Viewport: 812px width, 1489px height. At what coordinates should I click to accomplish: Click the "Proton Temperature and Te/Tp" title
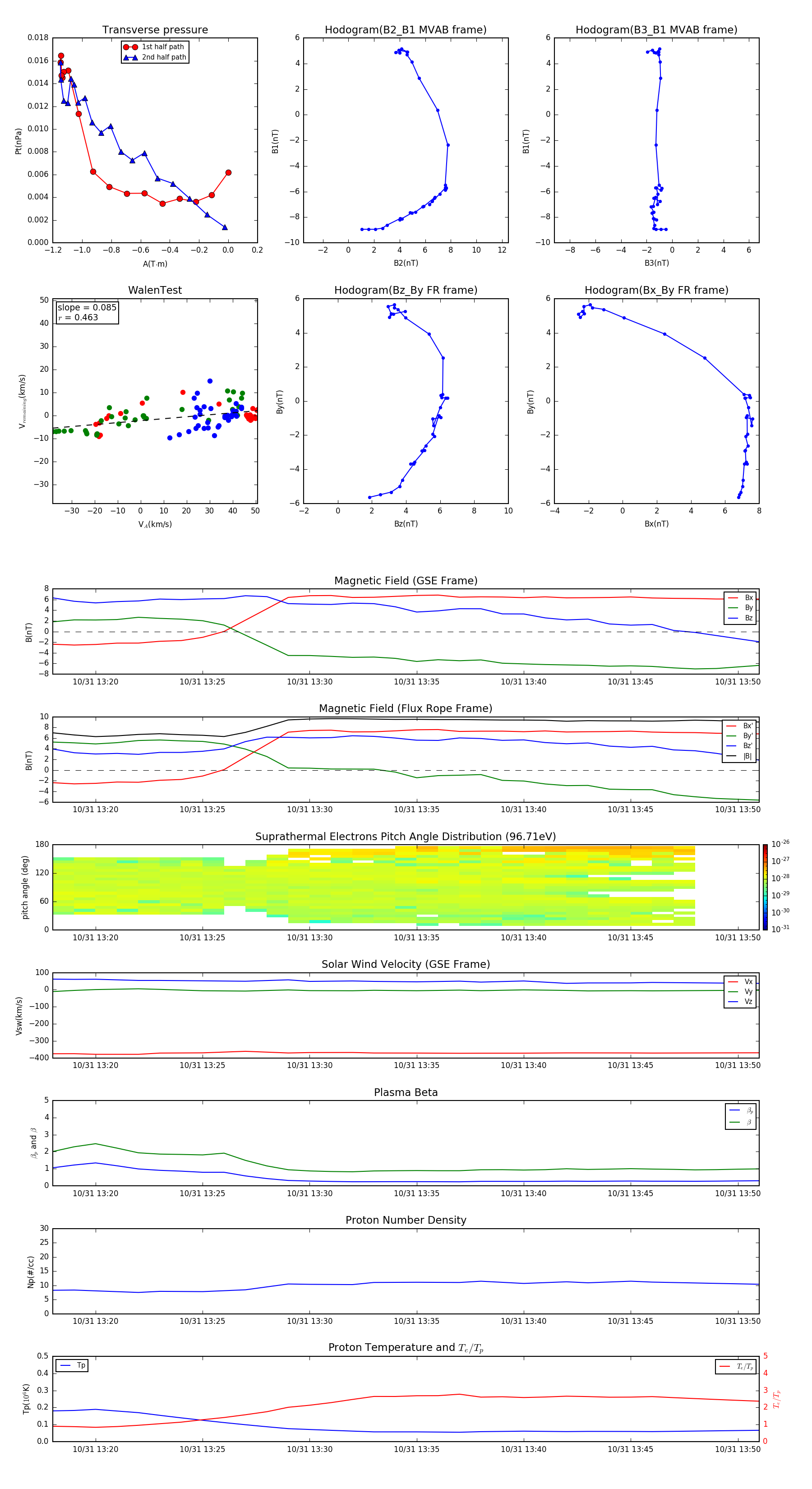[406, 1348]
